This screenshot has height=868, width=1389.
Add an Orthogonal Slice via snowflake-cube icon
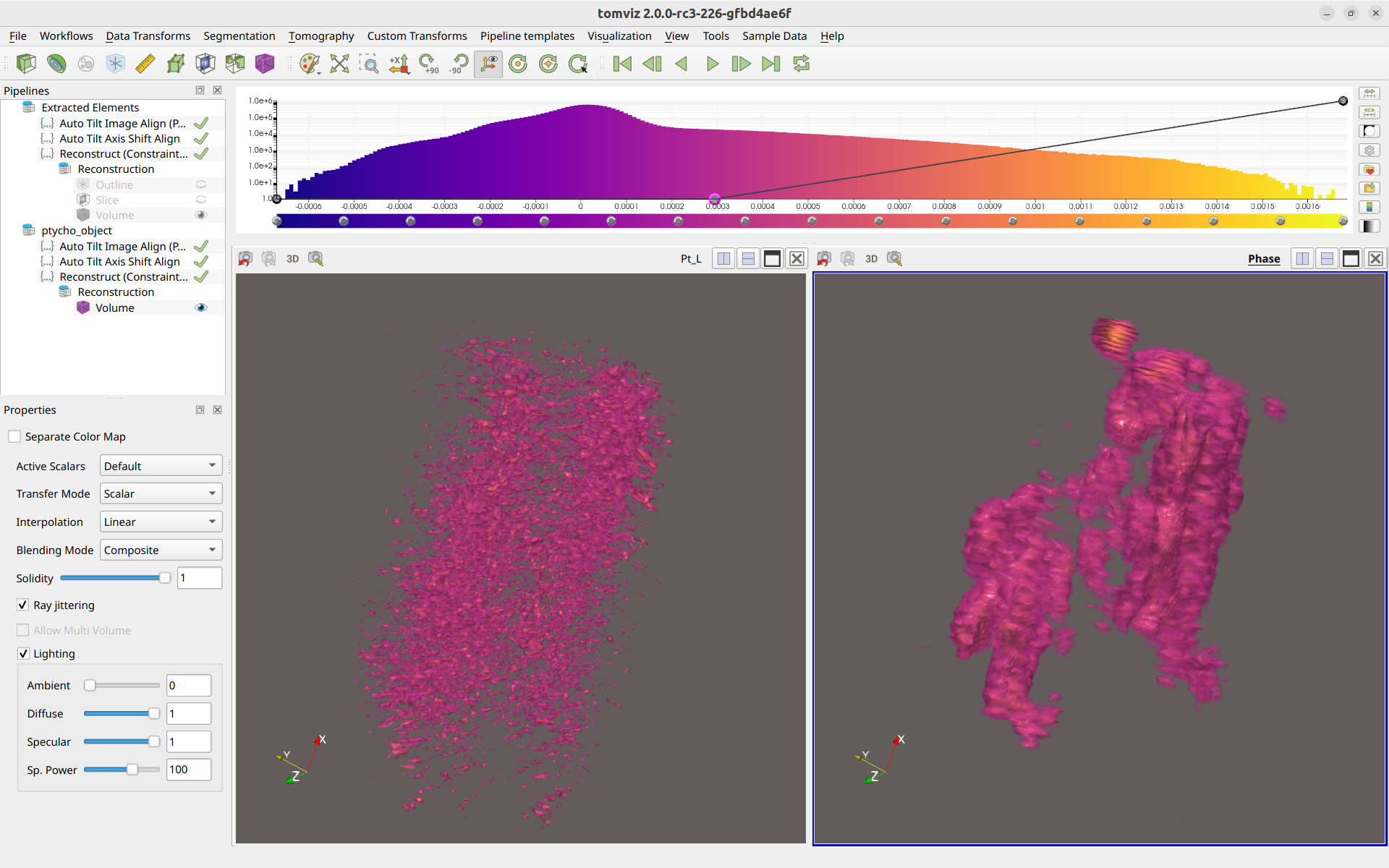coord(116,64)
